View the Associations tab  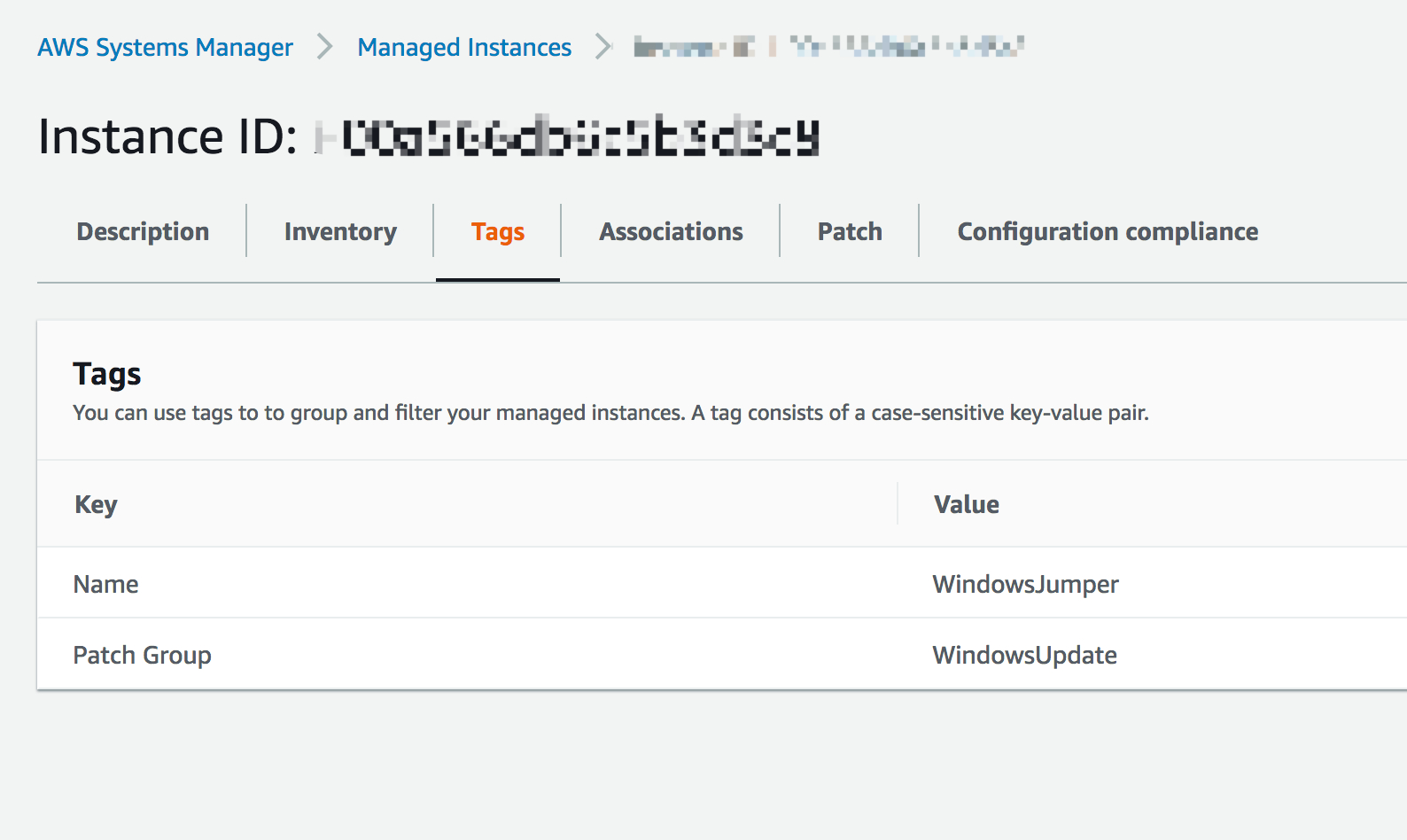[671, 231]
